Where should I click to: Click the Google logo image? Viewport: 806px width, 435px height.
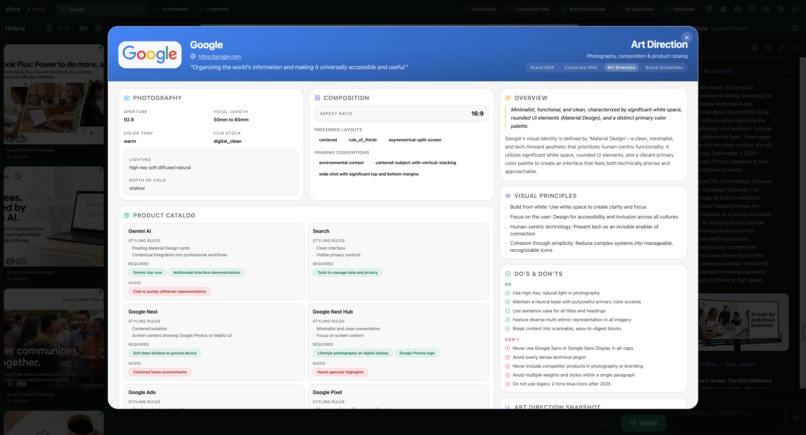(150, 55)
